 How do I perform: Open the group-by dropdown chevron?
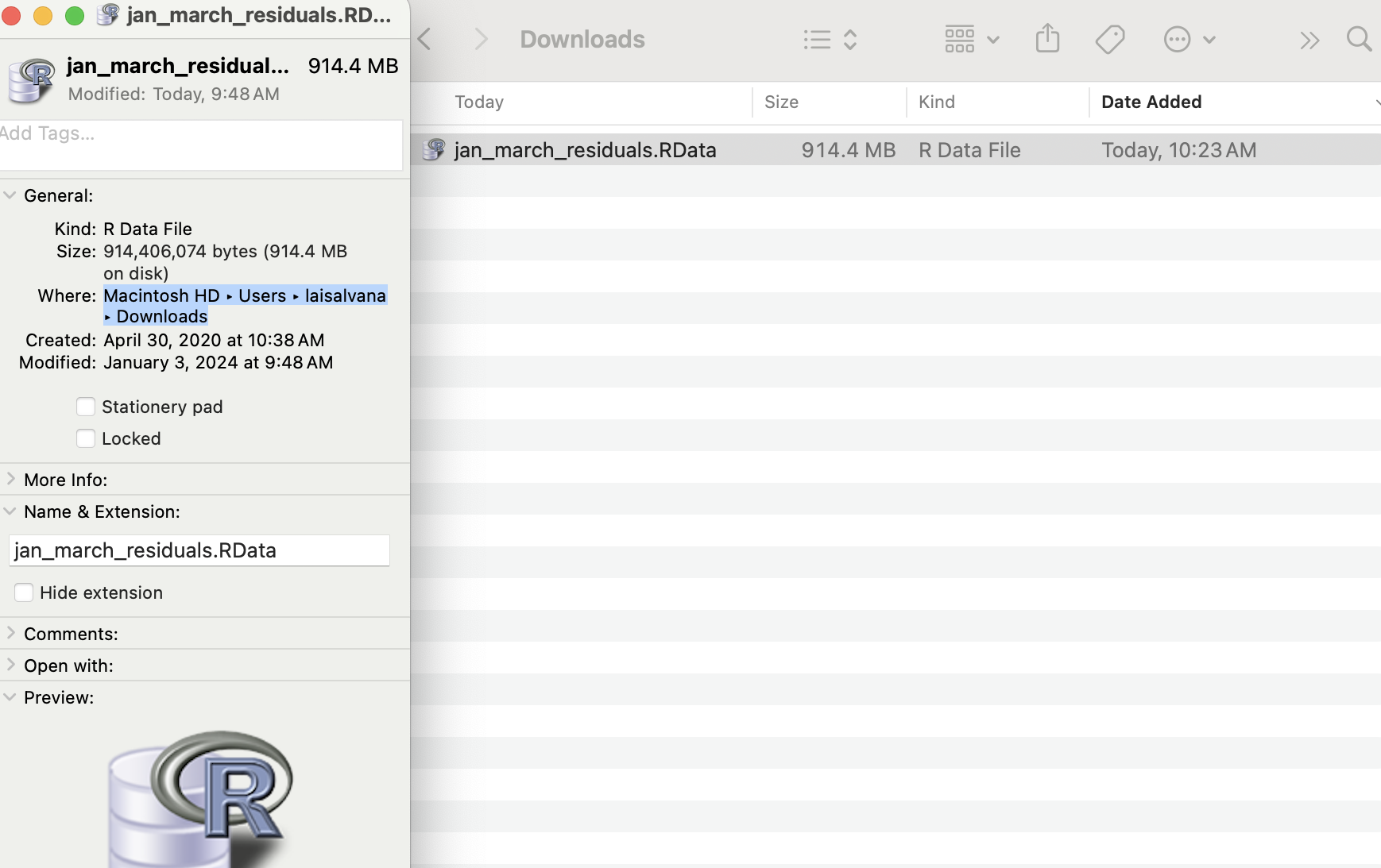click(992, 40)
